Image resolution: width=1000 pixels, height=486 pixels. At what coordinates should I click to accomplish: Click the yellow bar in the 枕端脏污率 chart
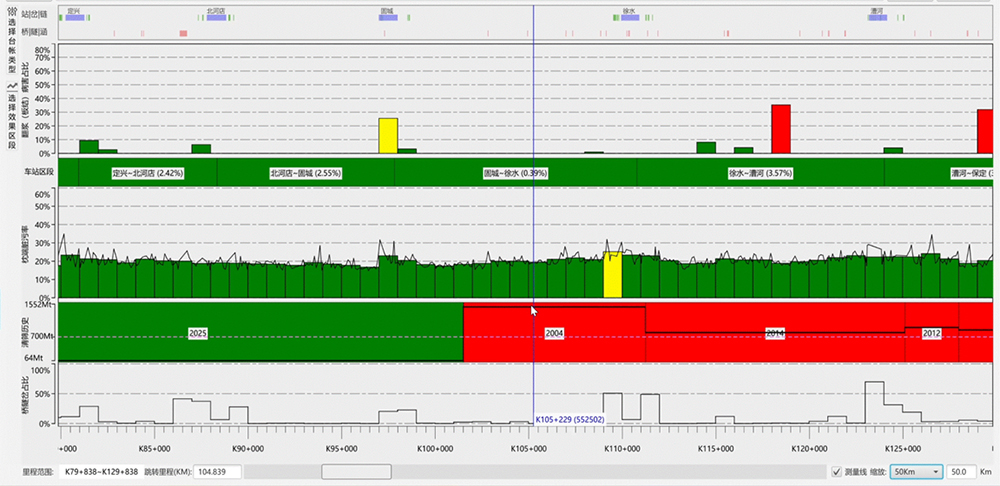[613, 275]
